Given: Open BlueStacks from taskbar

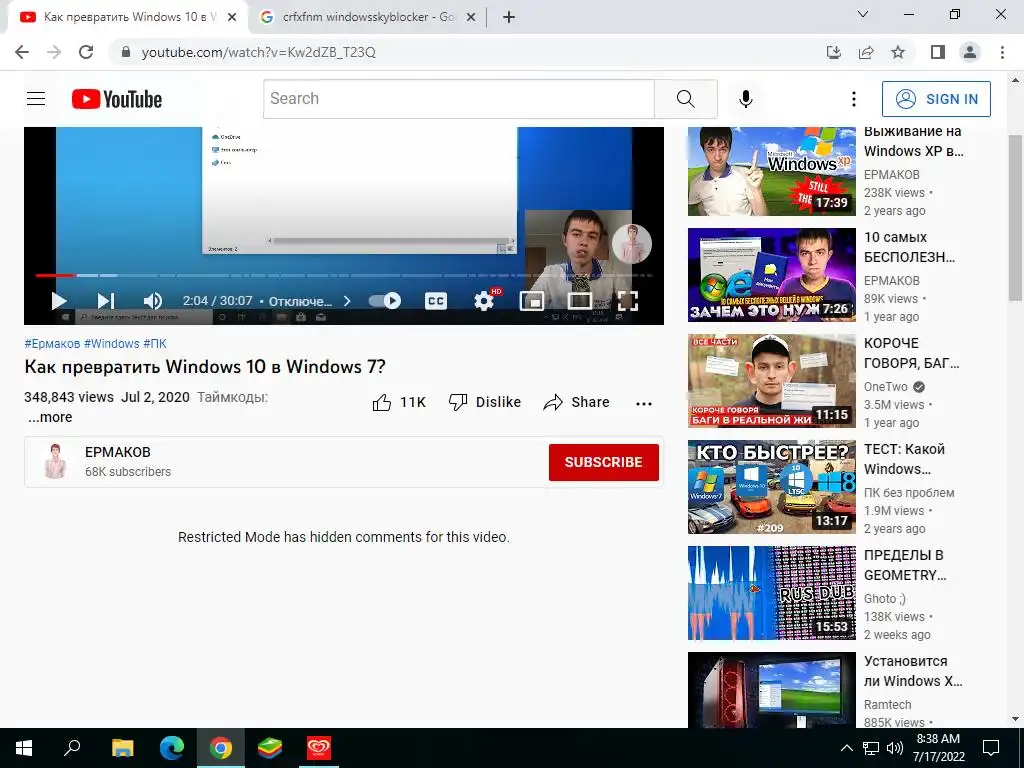Looking at the screenshot, I should [x=270, y=748].
